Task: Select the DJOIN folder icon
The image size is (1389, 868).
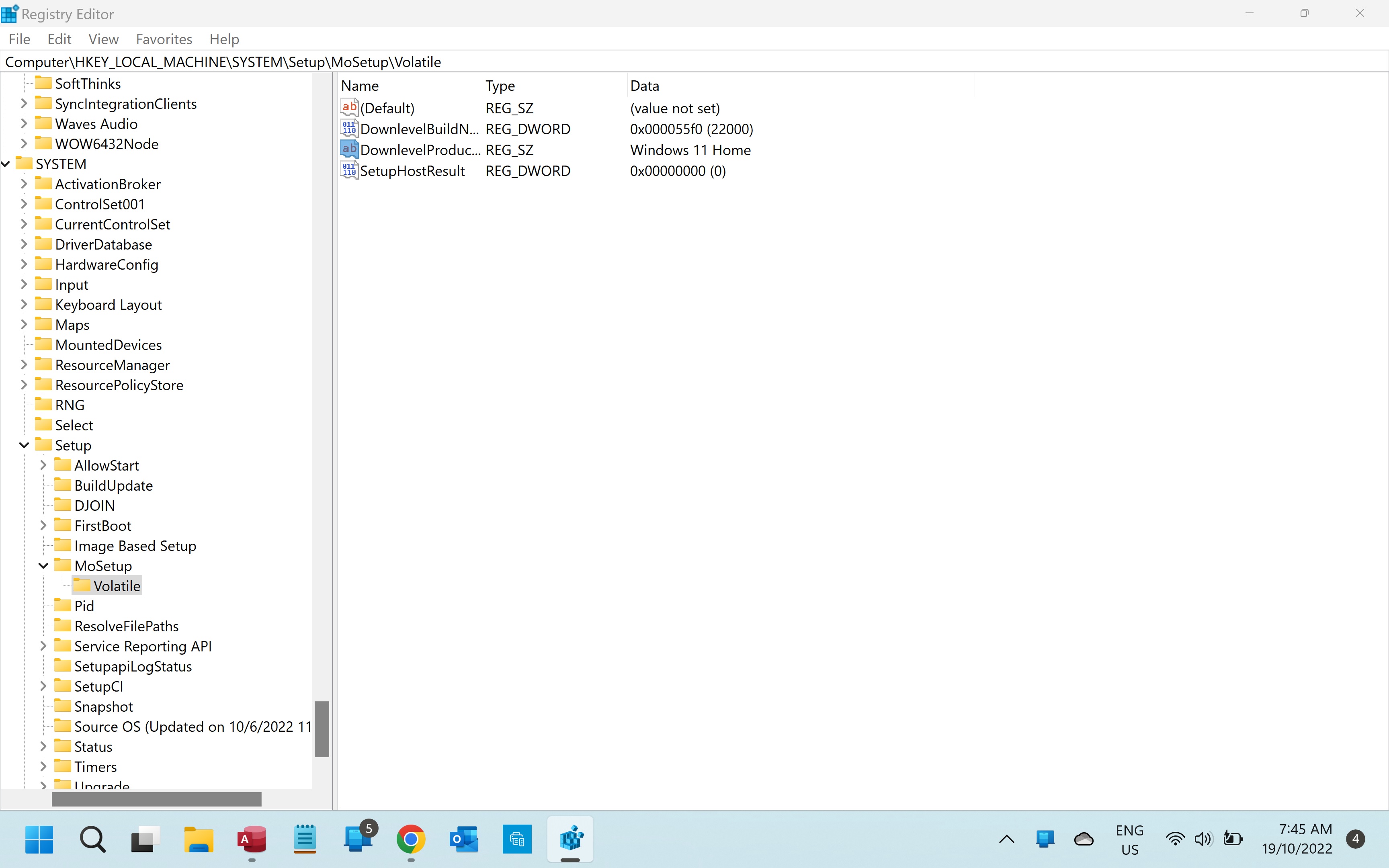Action: pyautogui.click(x=63, y=505)
